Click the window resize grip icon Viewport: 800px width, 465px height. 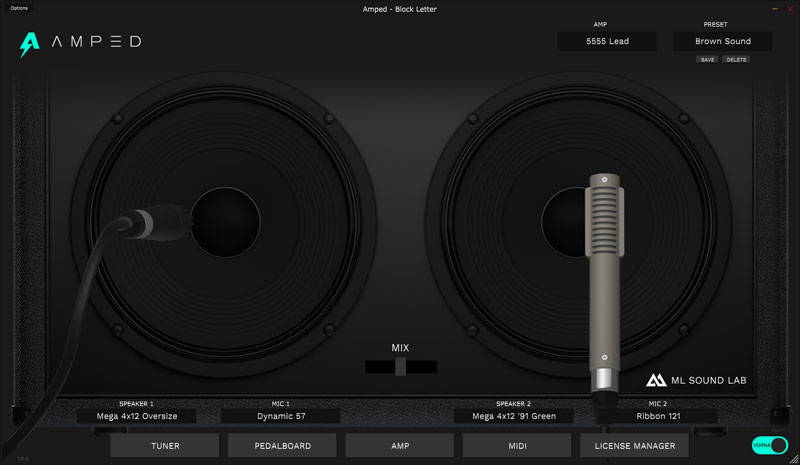[794, 459]
